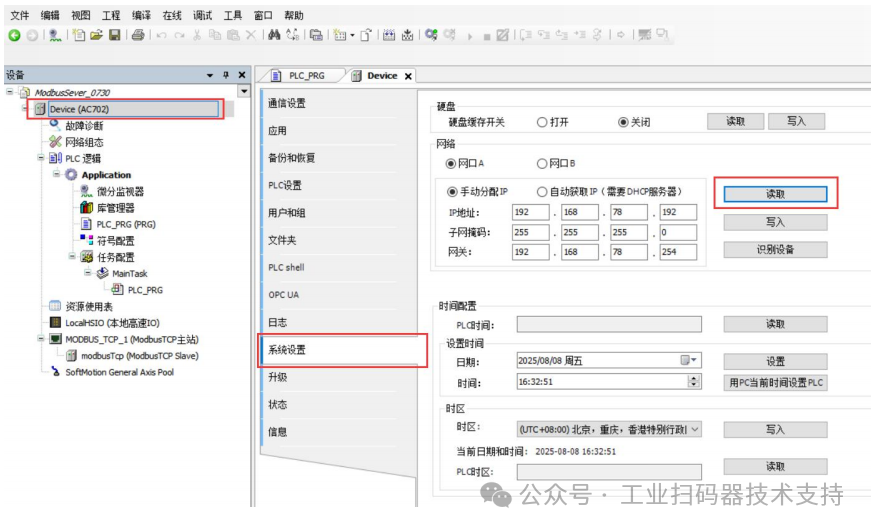Click the open project folder icon
Screen dimensions: 871x529
97,35
